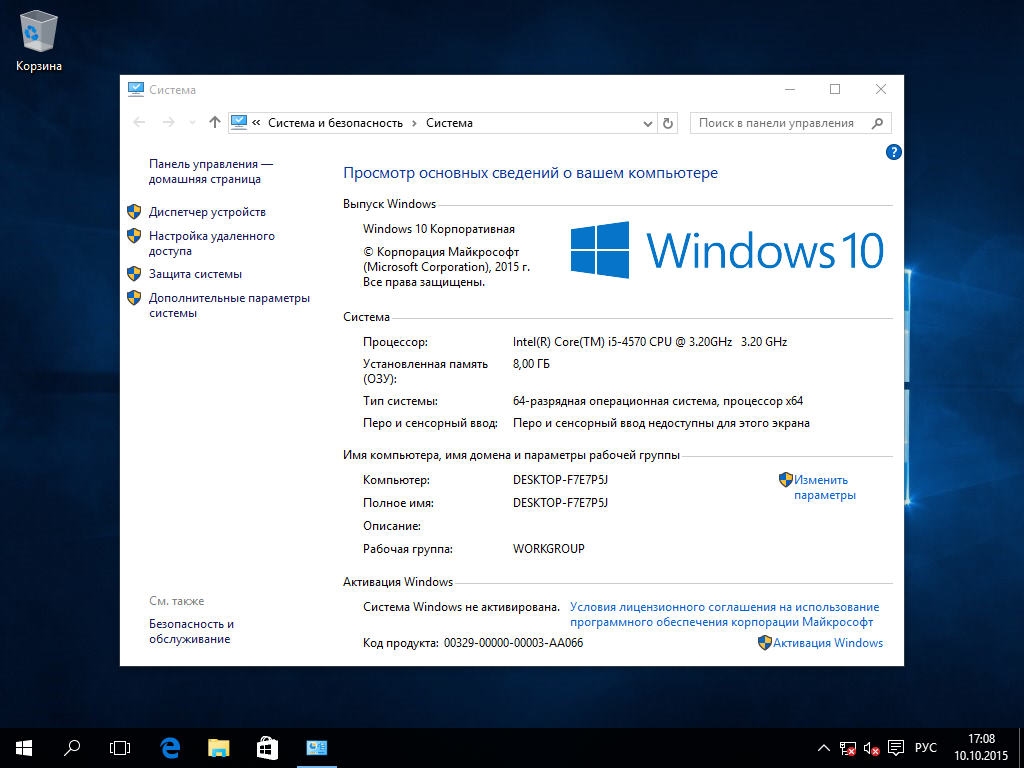Open 'Защита системы' link
The width and height of the screenshot is (1024, 768).
point(195,274)
